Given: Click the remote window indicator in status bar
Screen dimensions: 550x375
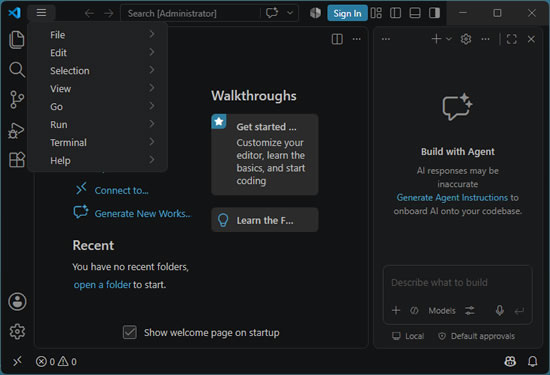Looking at the screenshot, I should point(17,361).
